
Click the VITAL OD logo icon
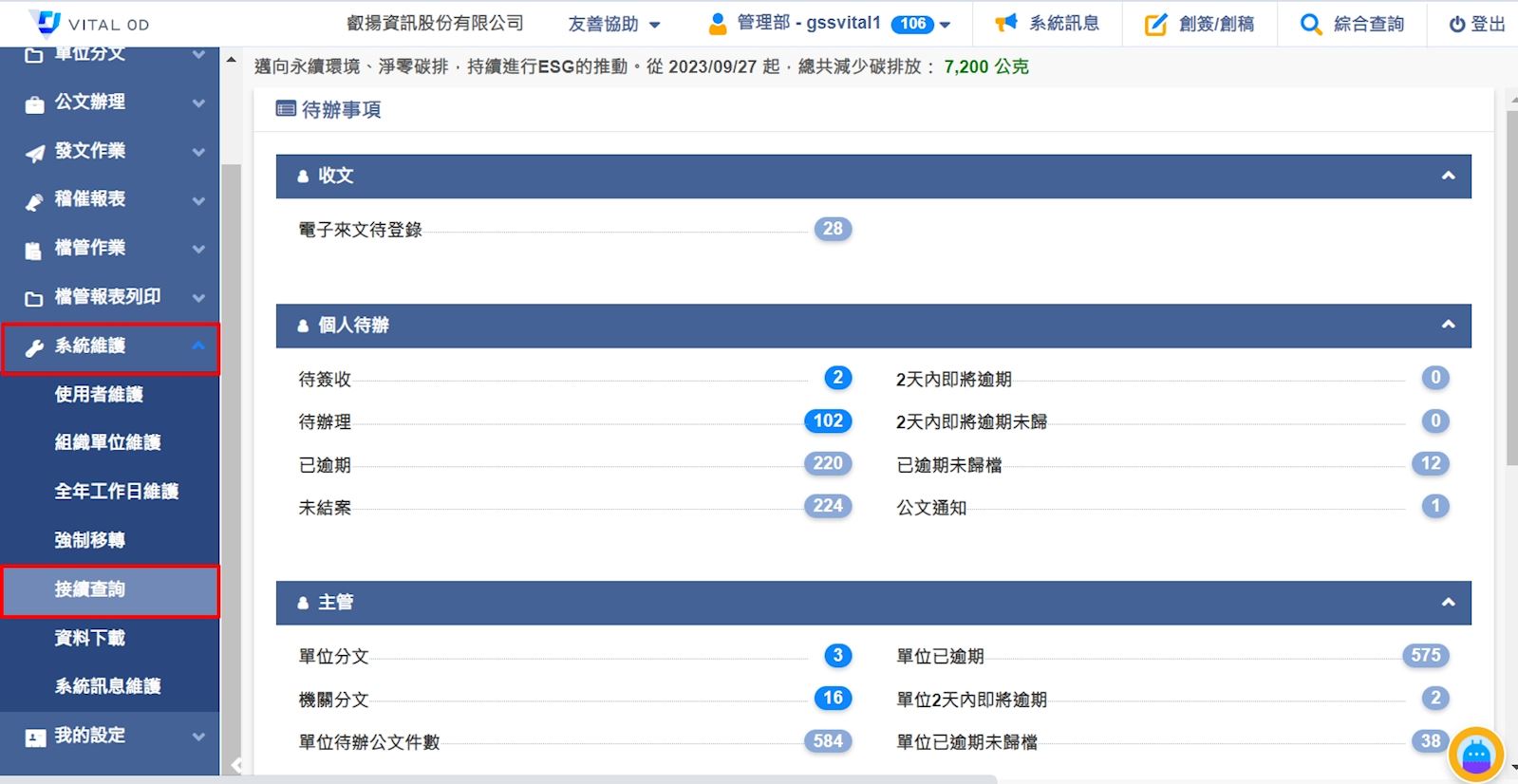coord(45,23)
